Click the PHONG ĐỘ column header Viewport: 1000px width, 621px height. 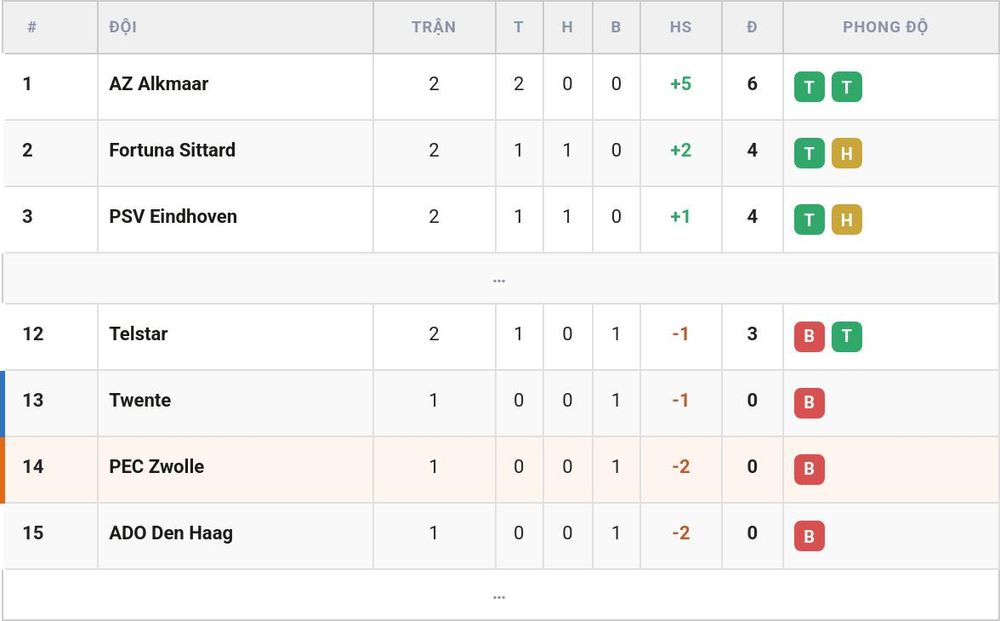pos(885,27)
